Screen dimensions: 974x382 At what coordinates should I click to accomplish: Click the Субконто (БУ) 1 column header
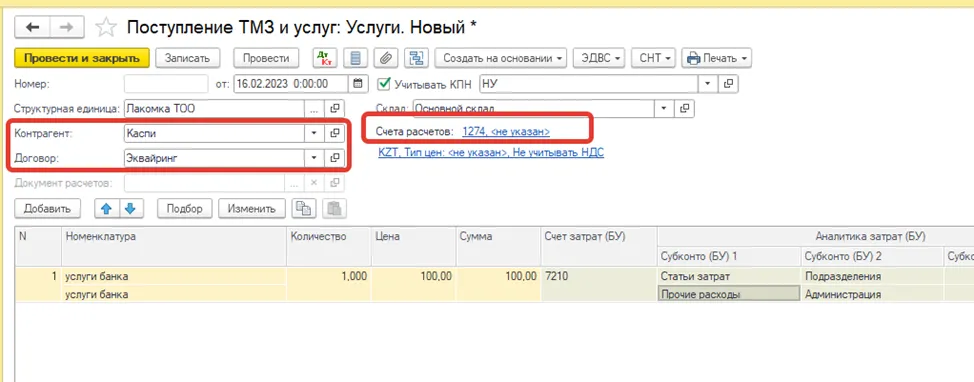click(x=729, y=256)
